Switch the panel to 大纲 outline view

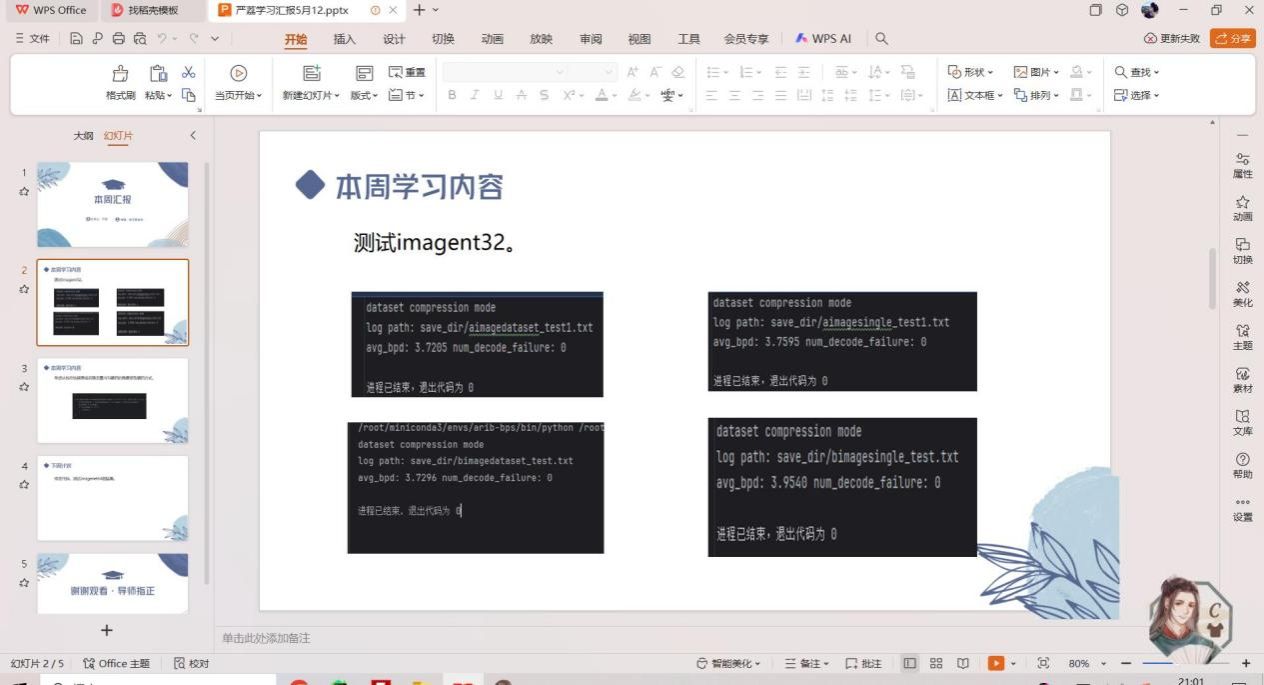pyautogui.click(x=83, y=135)
